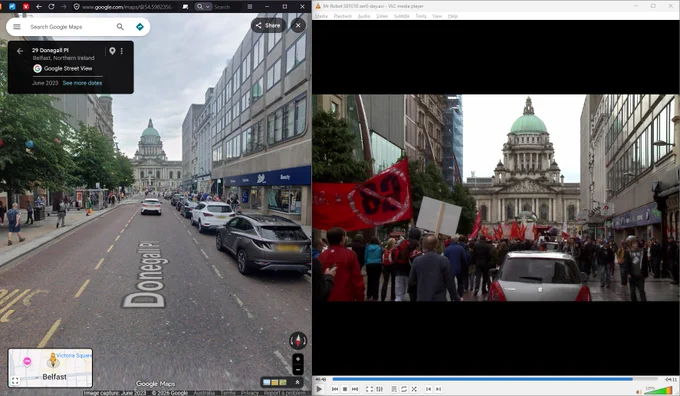
Task: Click the browser forward arrow
Action: (63, 7)
